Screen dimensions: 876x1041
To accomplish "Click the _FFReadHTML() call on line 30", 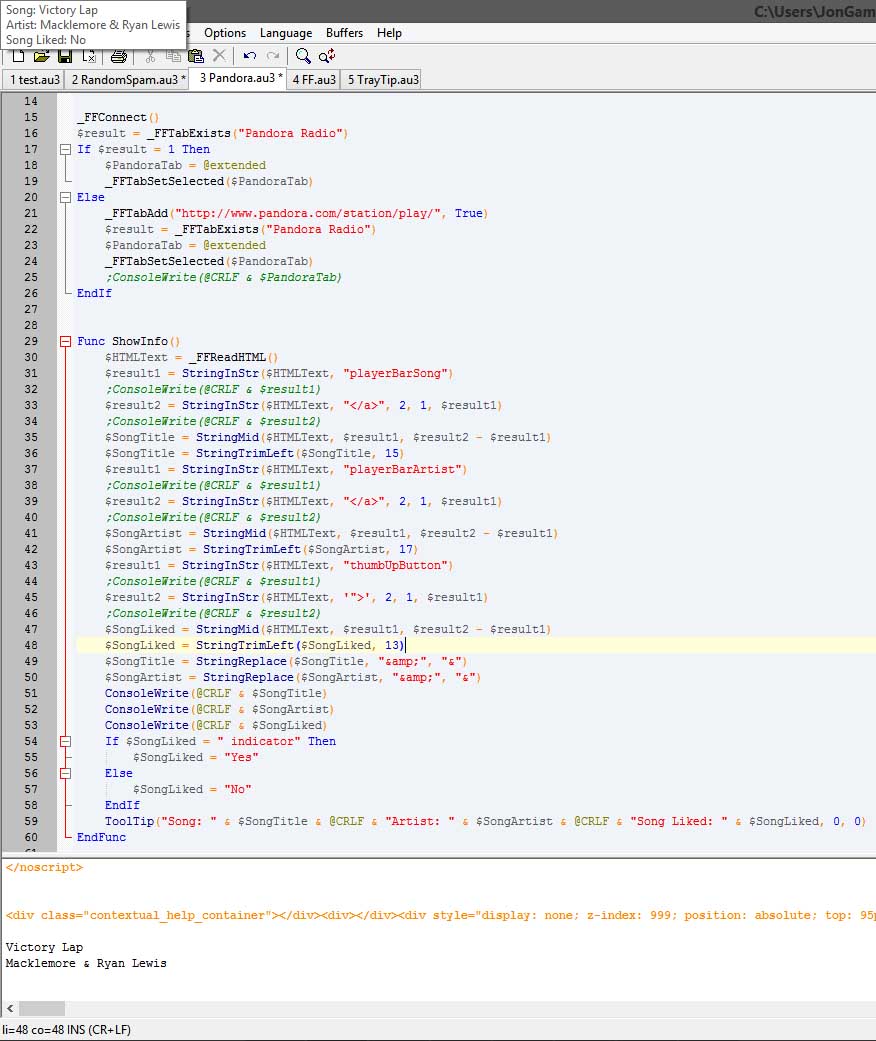I will [232, 357].
